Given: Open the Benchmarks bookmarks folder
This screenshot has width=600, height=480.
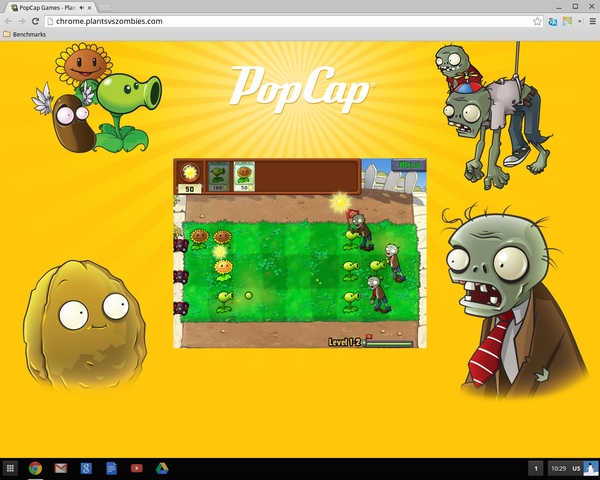Looking at the screenshot, I should (24, 34).
